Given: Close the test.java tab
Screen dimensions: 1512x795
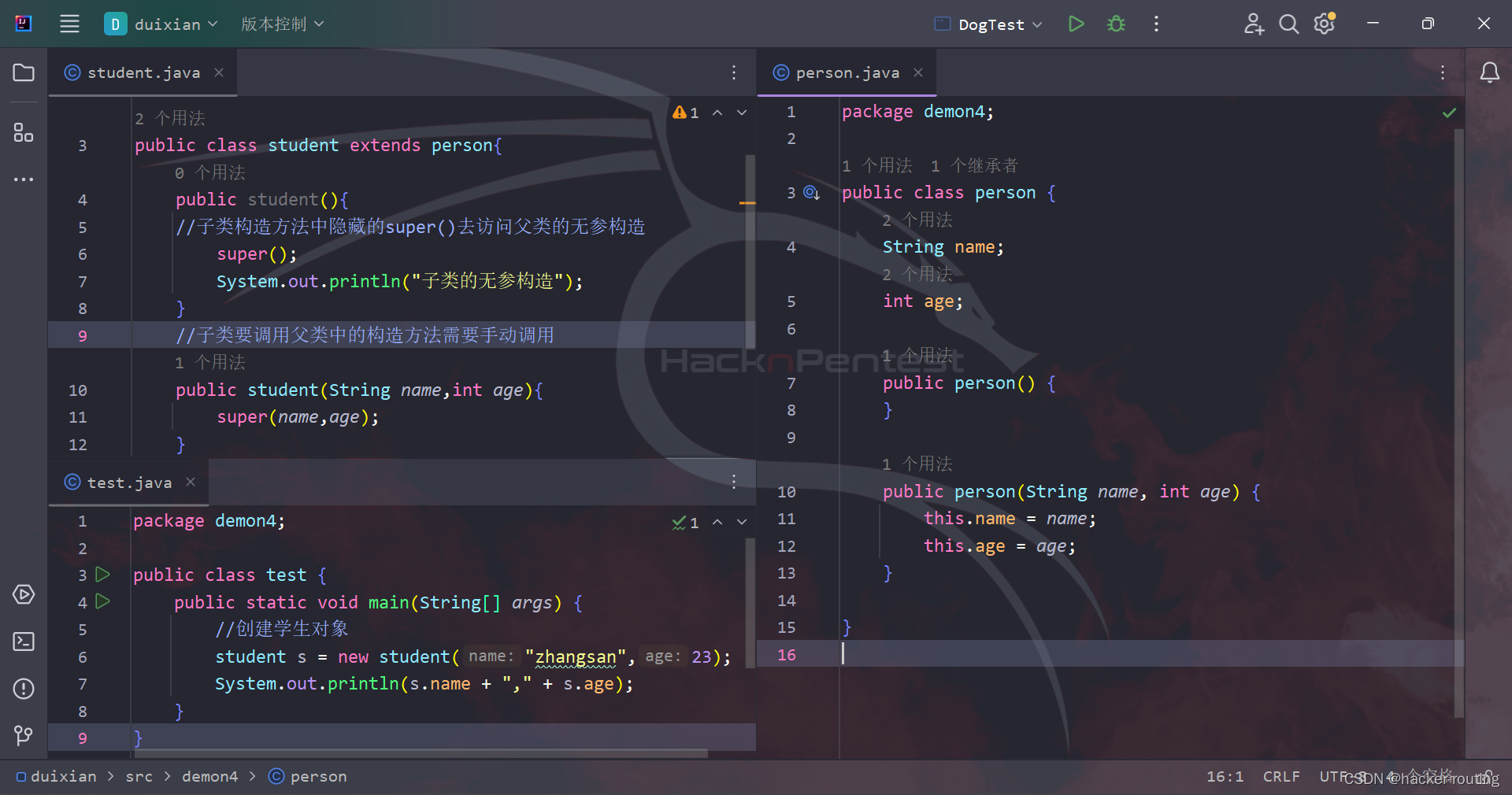Looking at the screenshot, I should (x=190, y=483).
